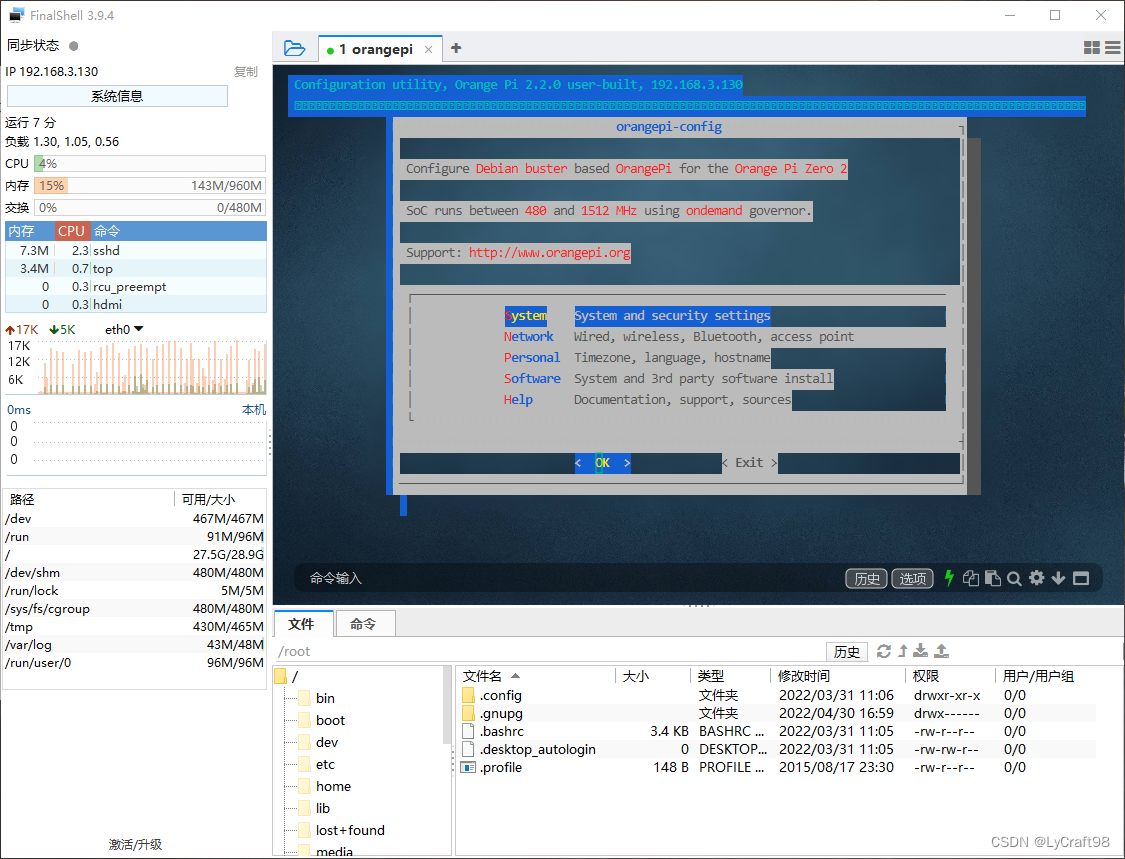1125x859 pixels.
Task: Sort processes by 命令 column
Action: point(179,231)
